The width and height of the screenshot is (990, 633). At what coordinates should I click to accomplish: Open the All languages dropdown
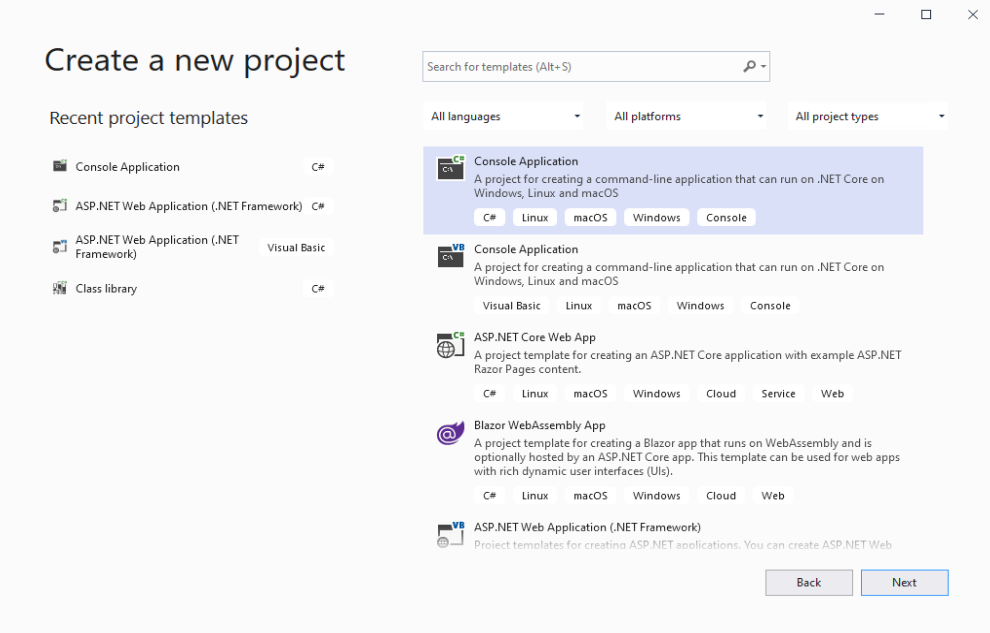pyautogui.click(x=503, y=116)
